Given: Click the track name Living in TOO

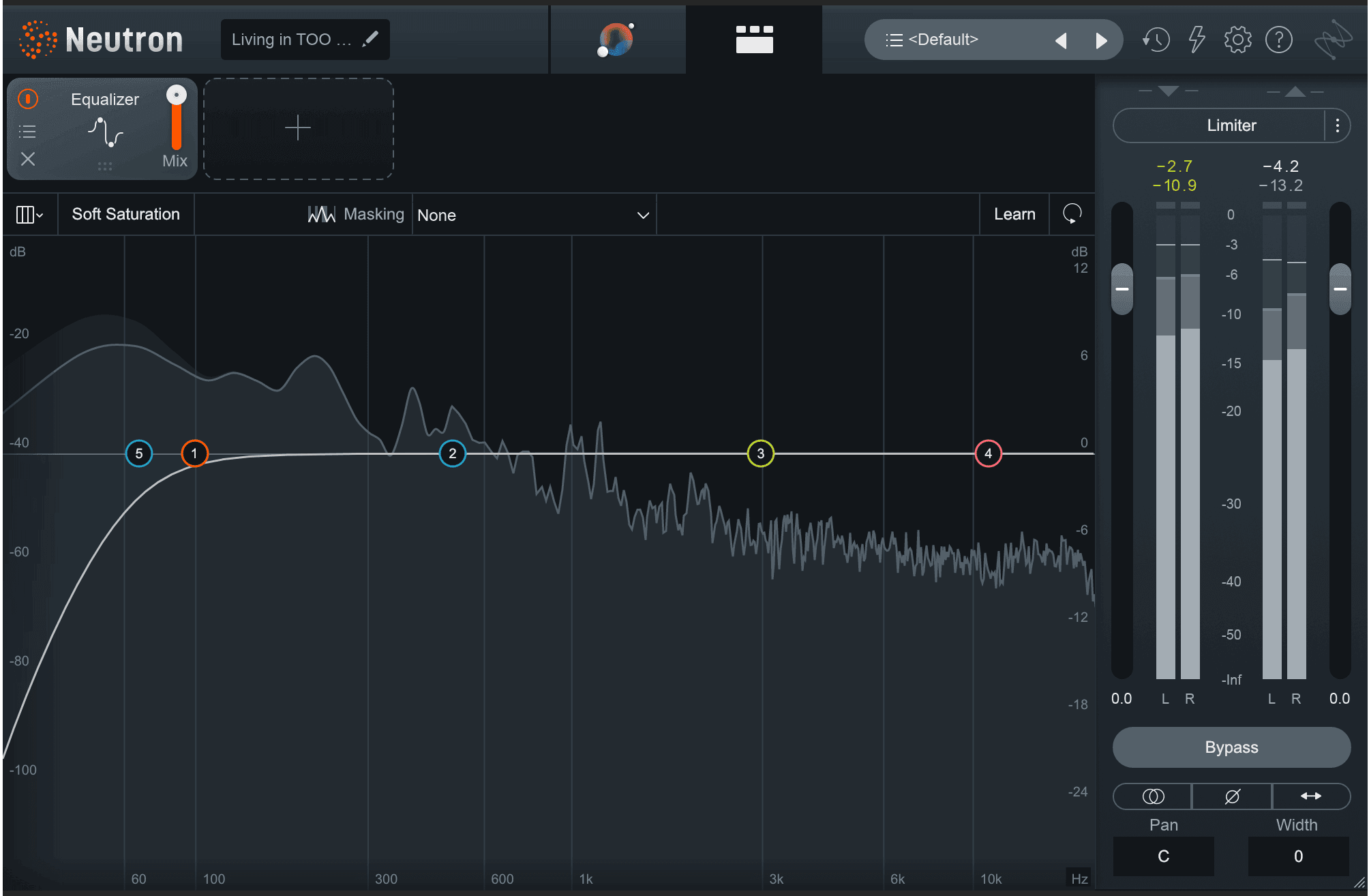Looking at the screenshot, I should click(291, 40).
